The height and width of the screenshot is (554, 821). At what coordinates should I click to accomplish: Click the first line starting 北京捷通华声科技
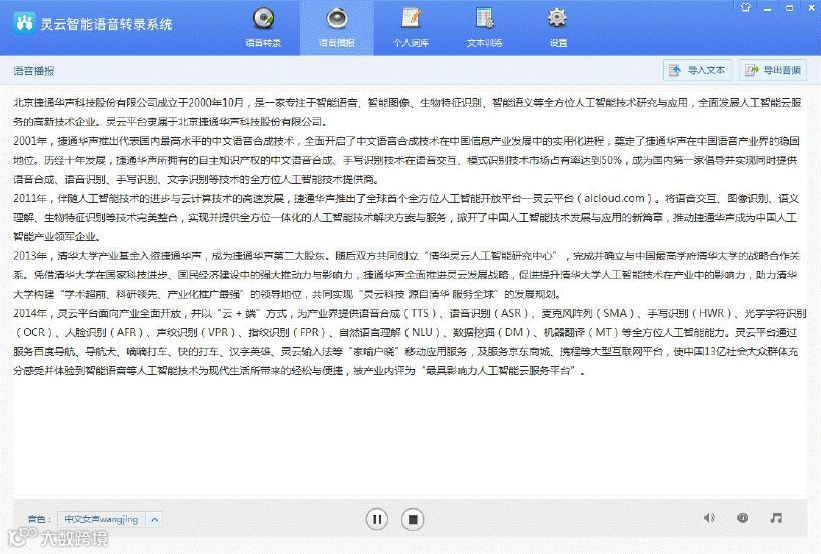point(407,103)
